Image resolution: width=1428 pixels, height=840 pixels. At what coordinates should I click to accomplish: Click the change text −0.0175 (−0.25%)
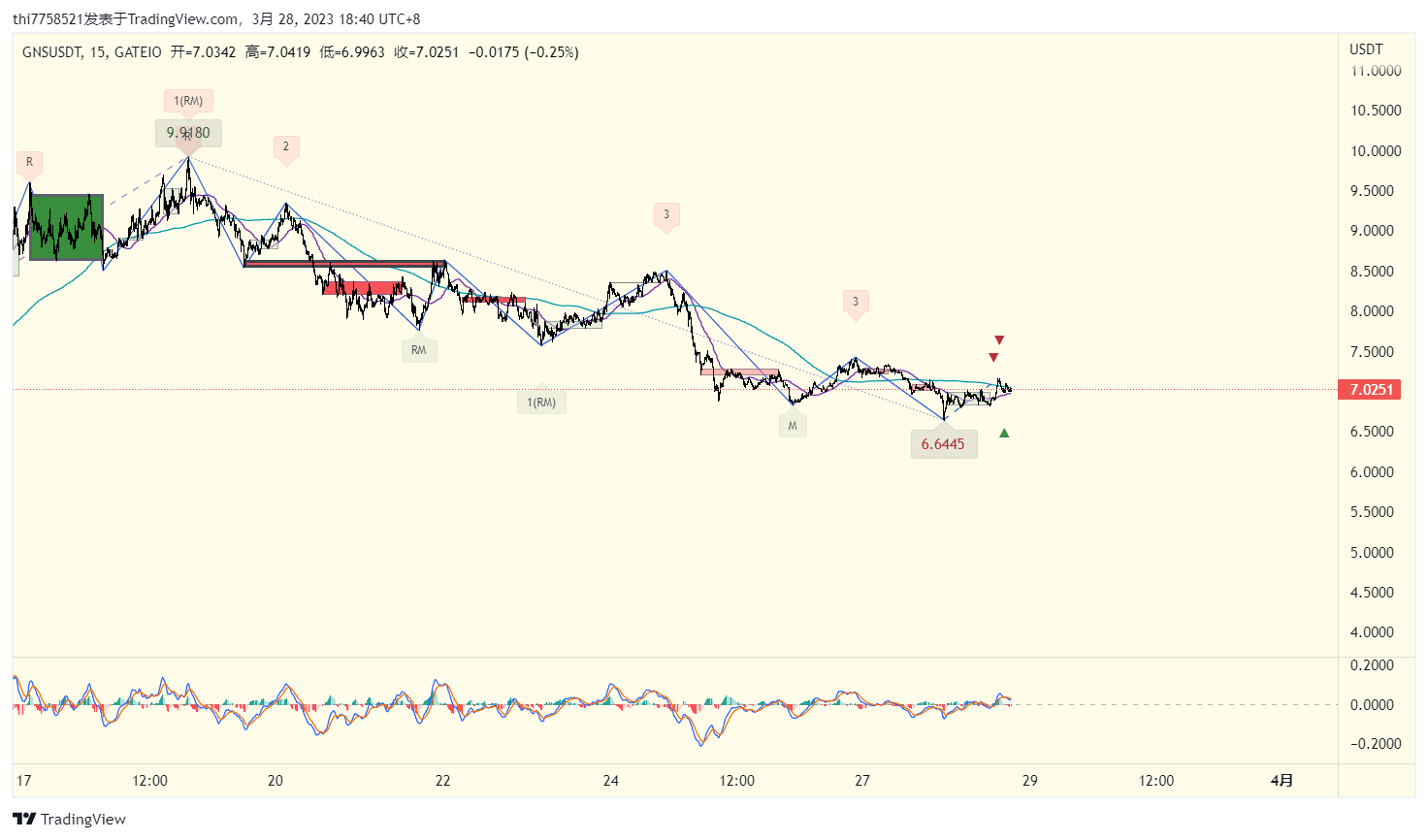coord(524,52)
